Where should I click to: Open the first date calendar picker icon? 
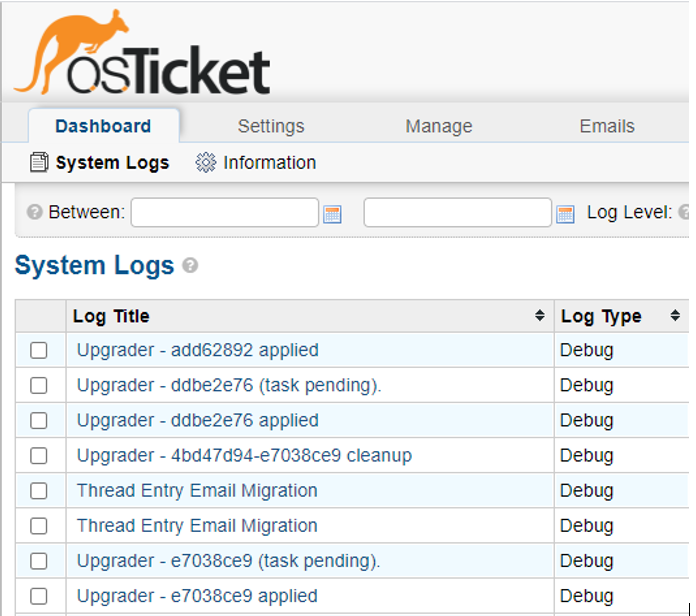point(333,214)
